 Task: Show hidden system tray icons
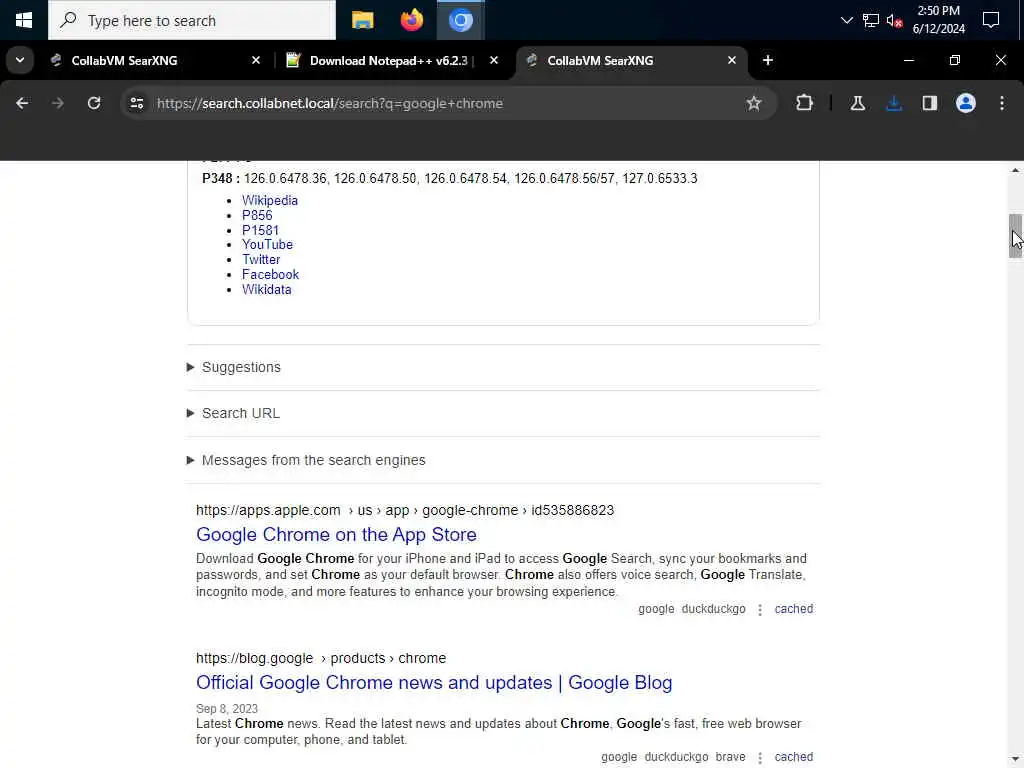pos(846,20)
